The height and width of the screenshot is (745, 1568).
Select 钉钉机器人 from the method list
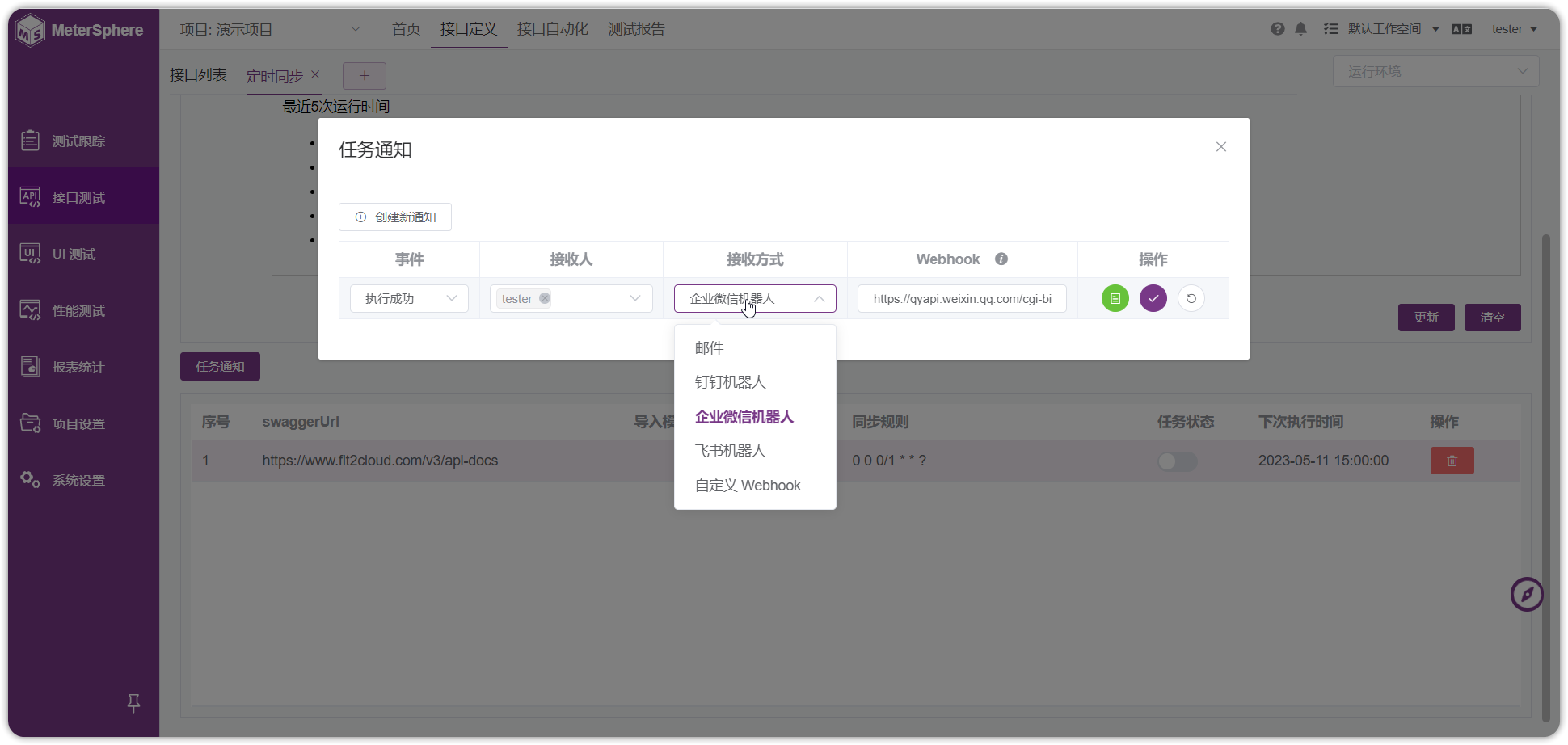pos(755,382)
